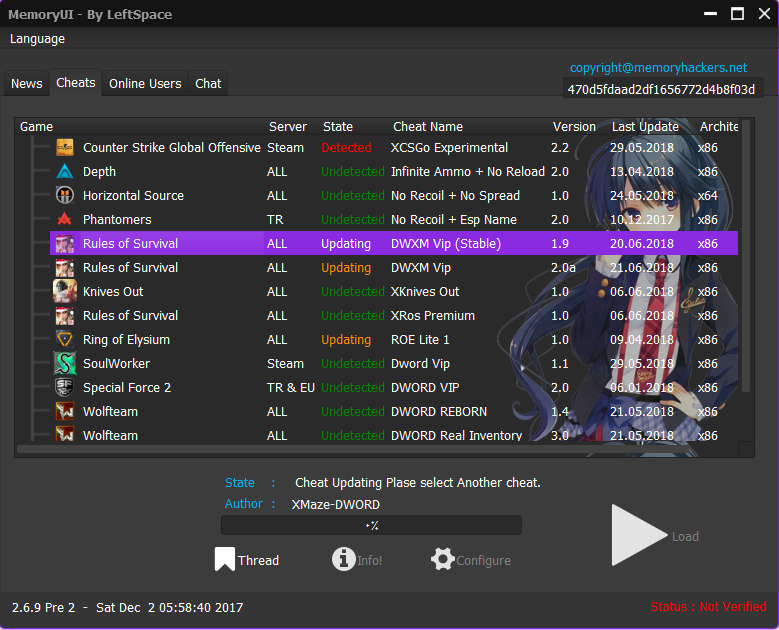Click the DWORD Real Inventory cheat name
Image resolution: width=779 pixels, height=630 pixels.
[456, 435]
